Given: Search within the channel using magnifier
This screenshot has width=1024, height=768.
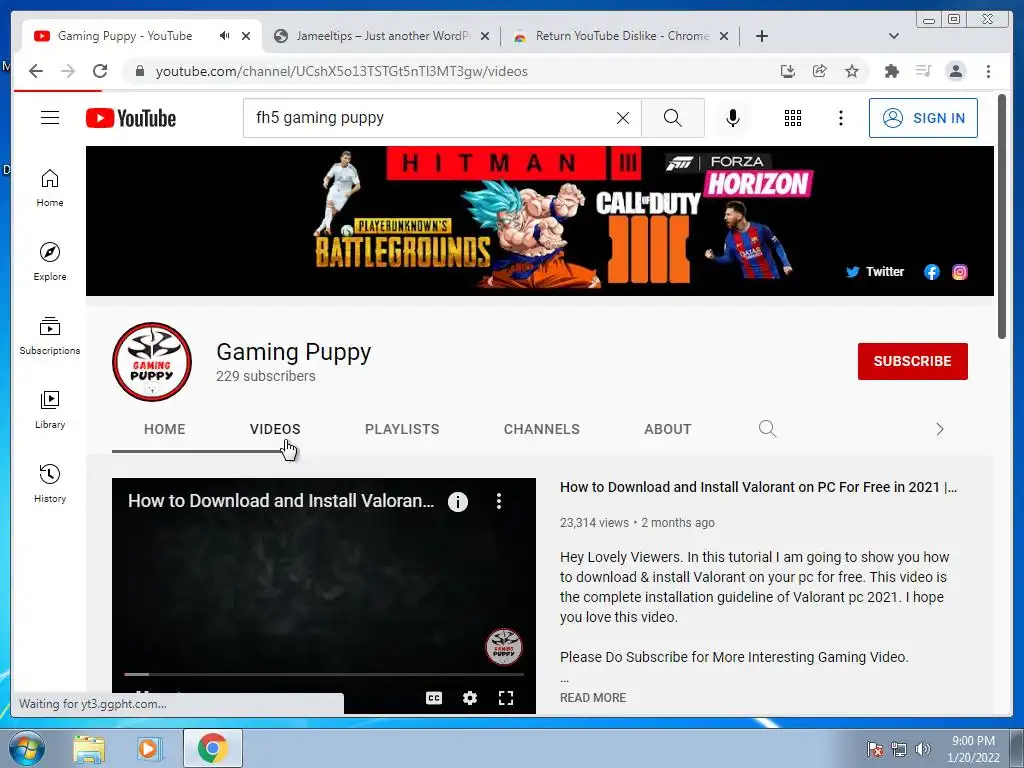Looking at the screenshot, I should pyautogui.click(x=767, y=429).
